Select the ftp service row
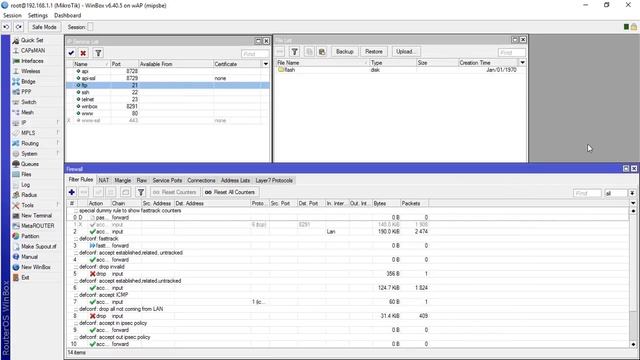The width and height of the screenshot is (640, 360). pos(168,85)
